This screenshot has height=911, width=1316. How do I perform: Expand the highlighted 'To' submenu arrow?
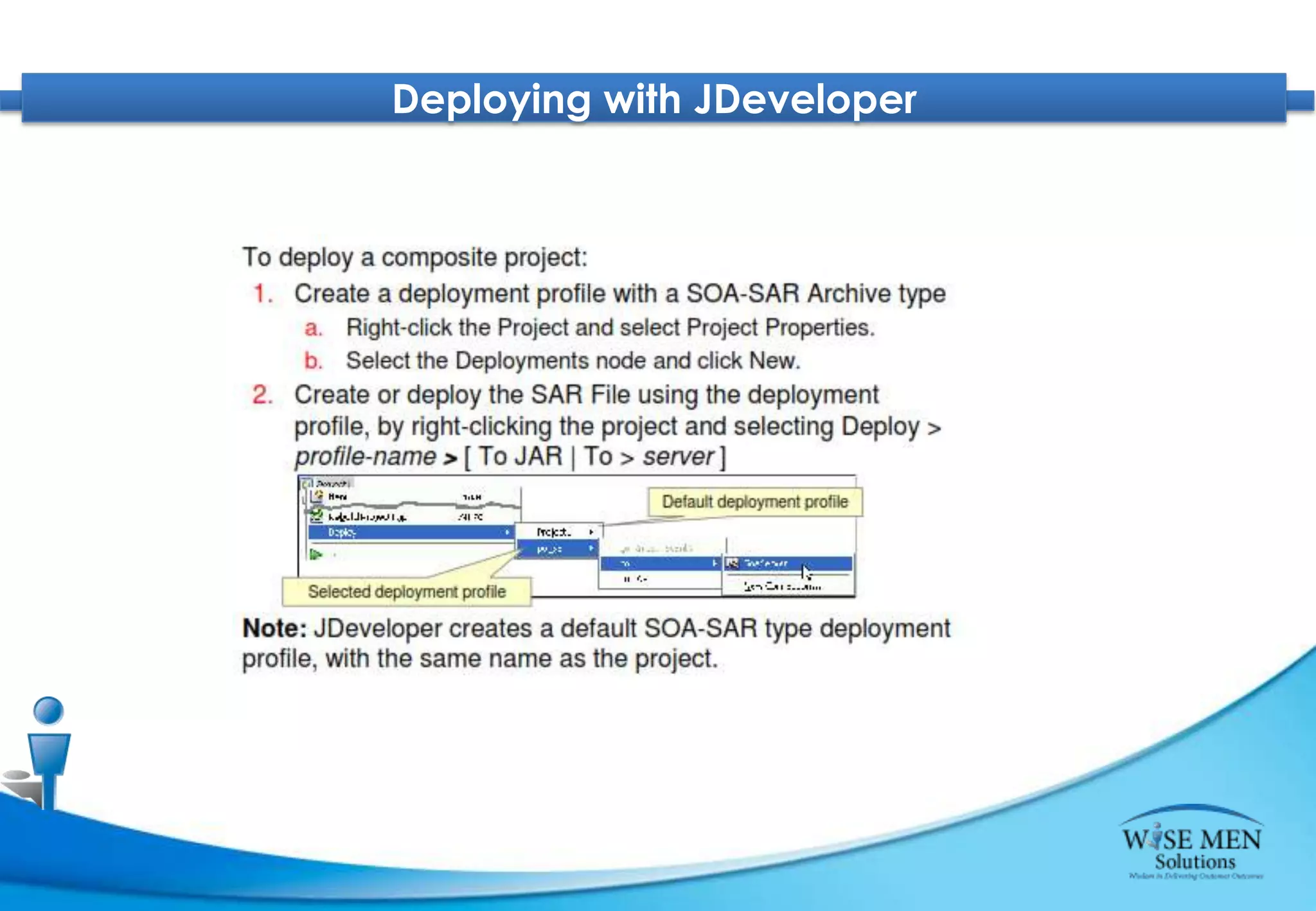tap(715, 563)
